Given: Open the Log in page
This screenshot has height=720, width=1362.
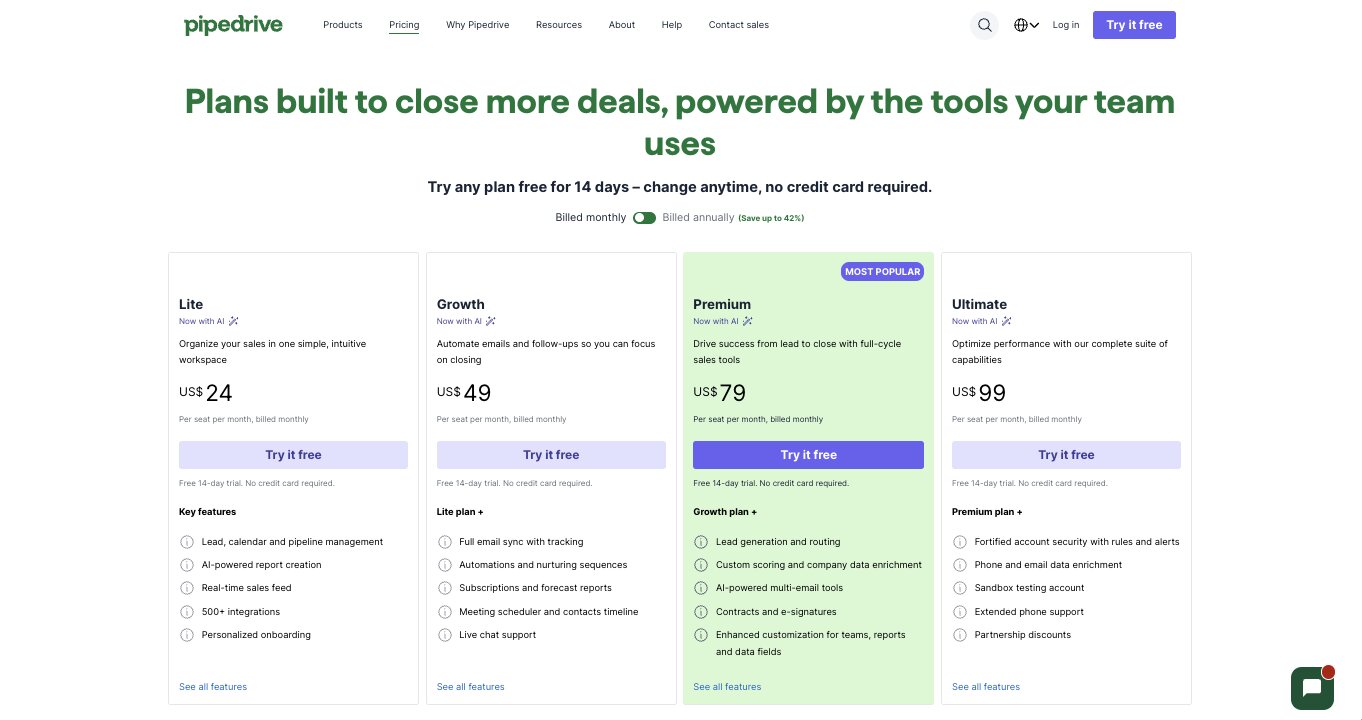Looking at the screenshot, I should point(1065,25).
